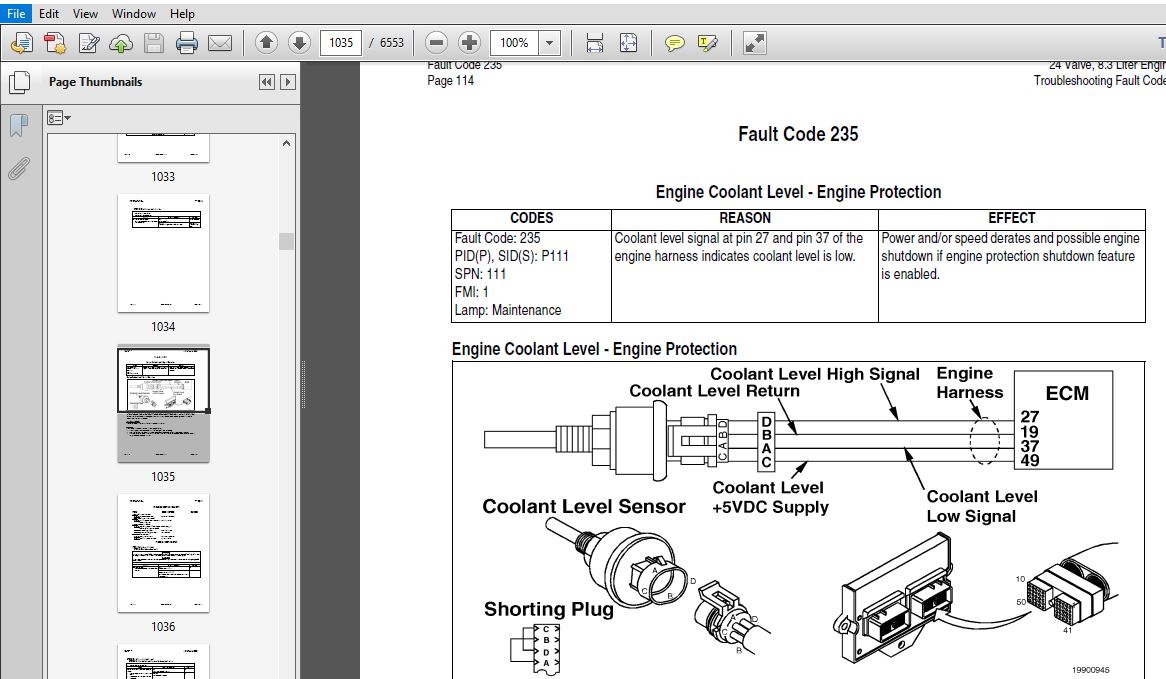Click the Create PDF toolbar icon

pos(22,43)
